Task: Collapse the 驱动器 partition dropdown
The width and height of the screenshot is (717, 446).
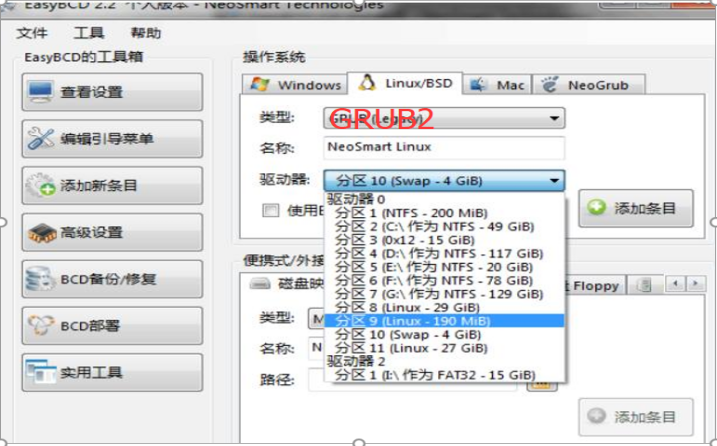Action: 444,181
